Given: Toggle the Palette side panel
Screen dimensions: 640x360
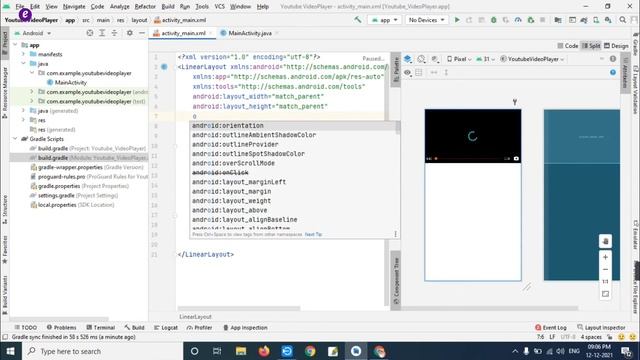Looking at the screenshot, I should tap(396, 69).
